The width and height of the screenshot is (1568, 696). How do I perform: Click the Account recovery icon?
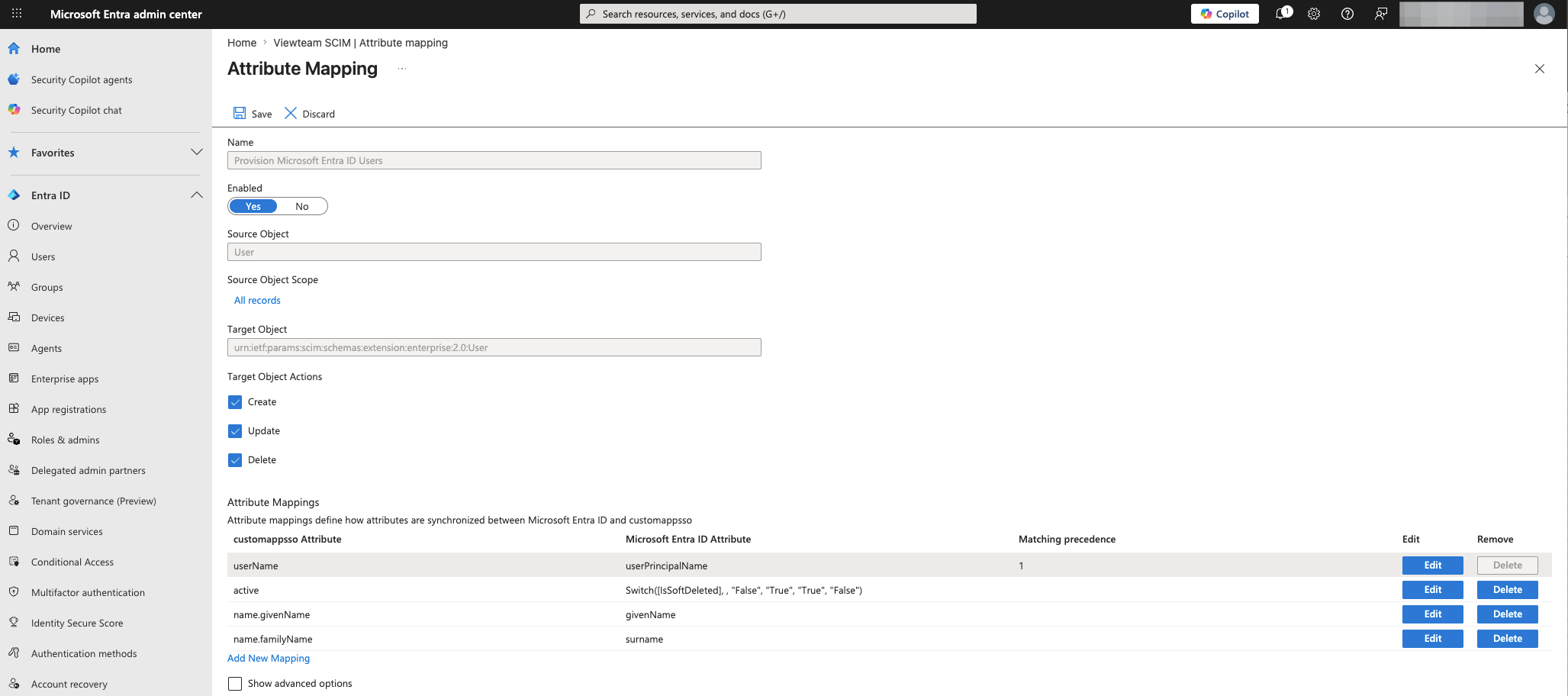point(14,683)
